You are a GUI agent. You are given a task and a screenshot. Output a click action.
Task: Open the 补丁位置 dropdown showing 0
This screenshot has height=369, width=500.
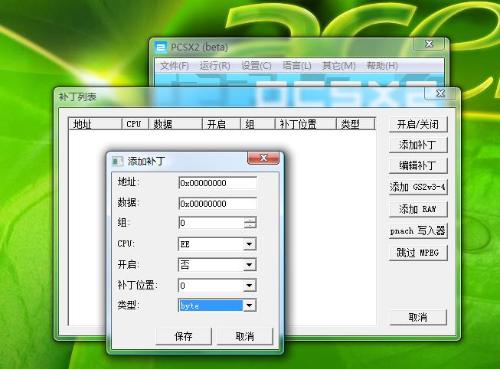tap(217, 285)
